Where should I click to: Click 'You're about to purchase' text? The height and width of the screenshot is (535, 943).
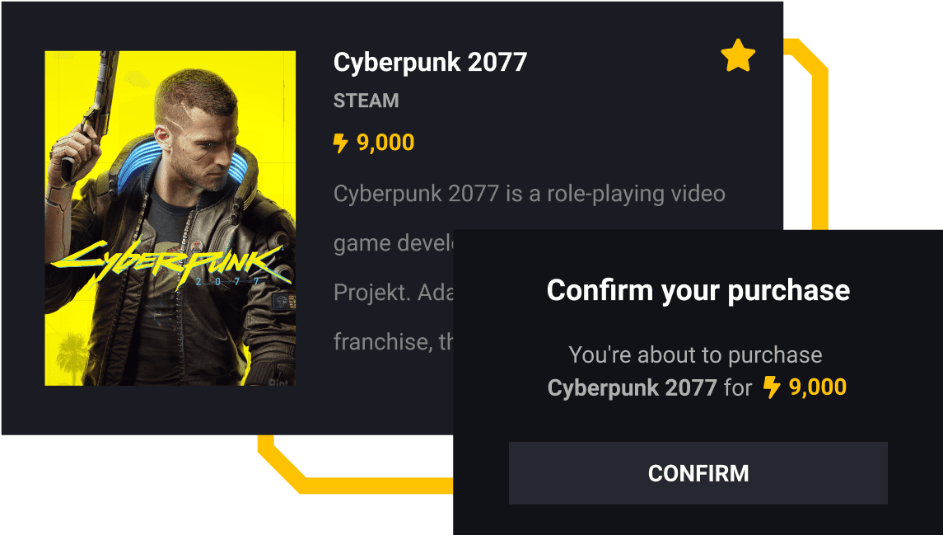pos(695,355)
